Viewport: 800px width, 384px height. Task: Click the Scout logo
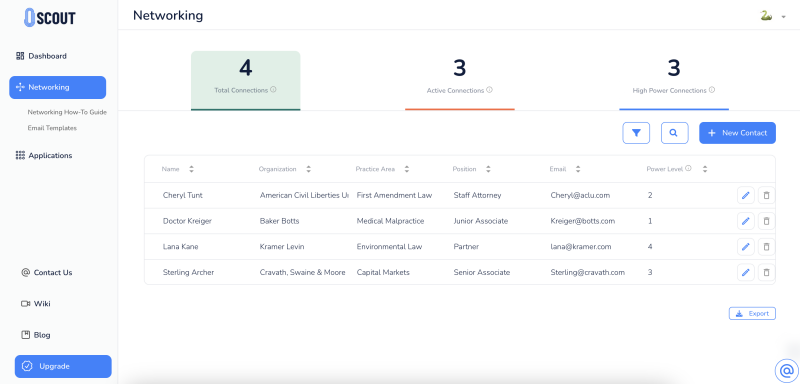[x=49, y=17]
